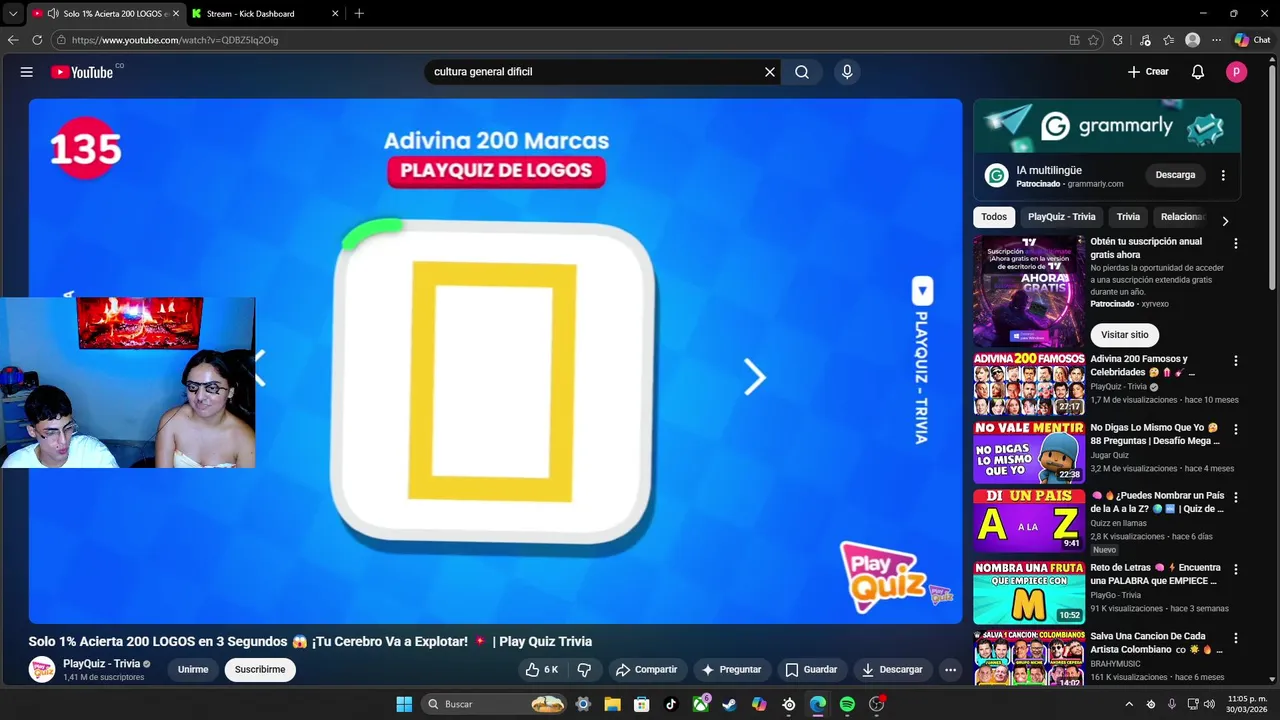Show hidden system tray icons
1280x720 pixels.
pos(1130,704)
